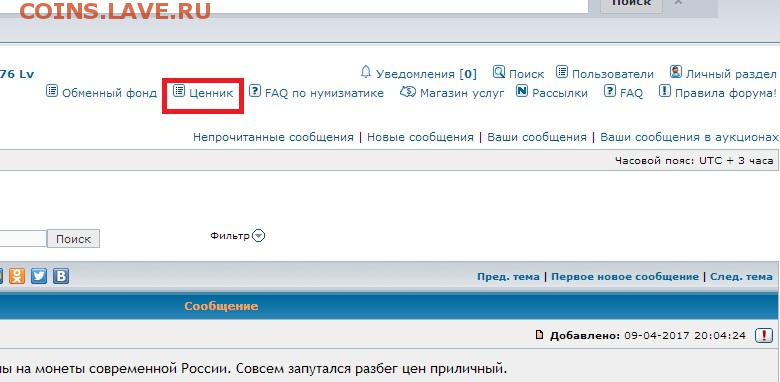Click the search input field beside Поиск button
780x382 pixels.
(23, 238)
